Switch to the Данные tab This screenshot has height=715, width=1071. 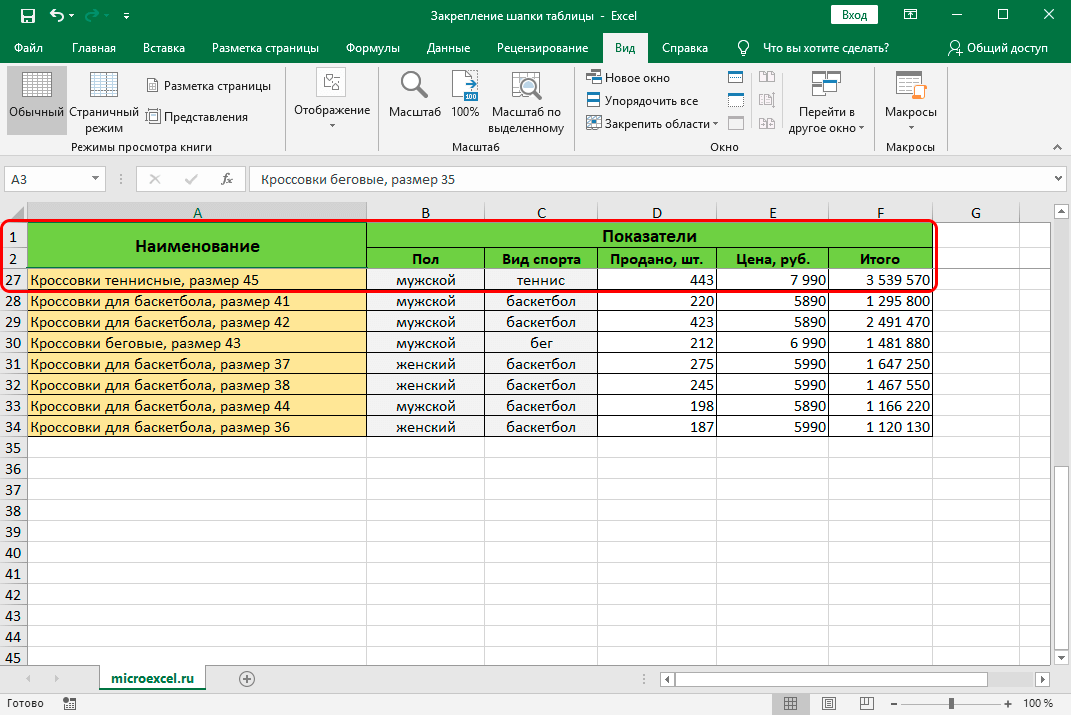pyautogui.click(x=448, y=48)
